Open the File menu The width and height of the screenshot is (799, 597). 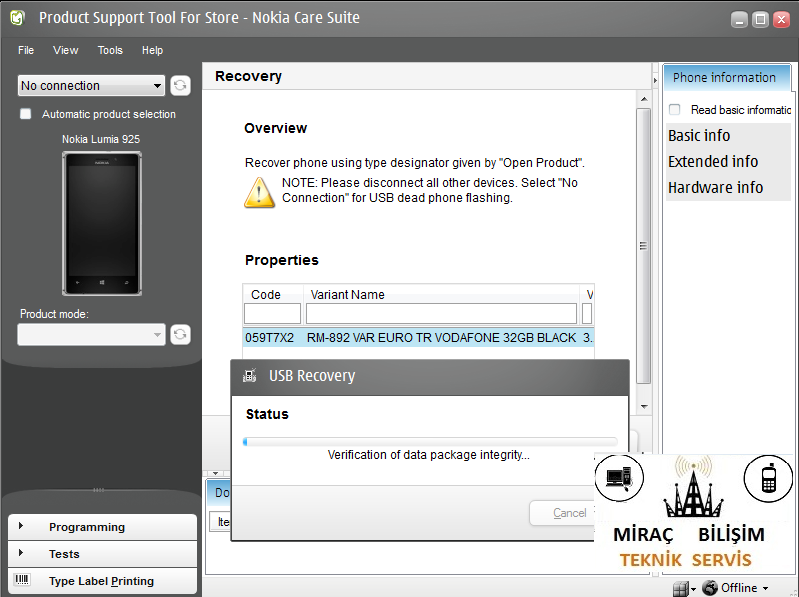[26, 50]
